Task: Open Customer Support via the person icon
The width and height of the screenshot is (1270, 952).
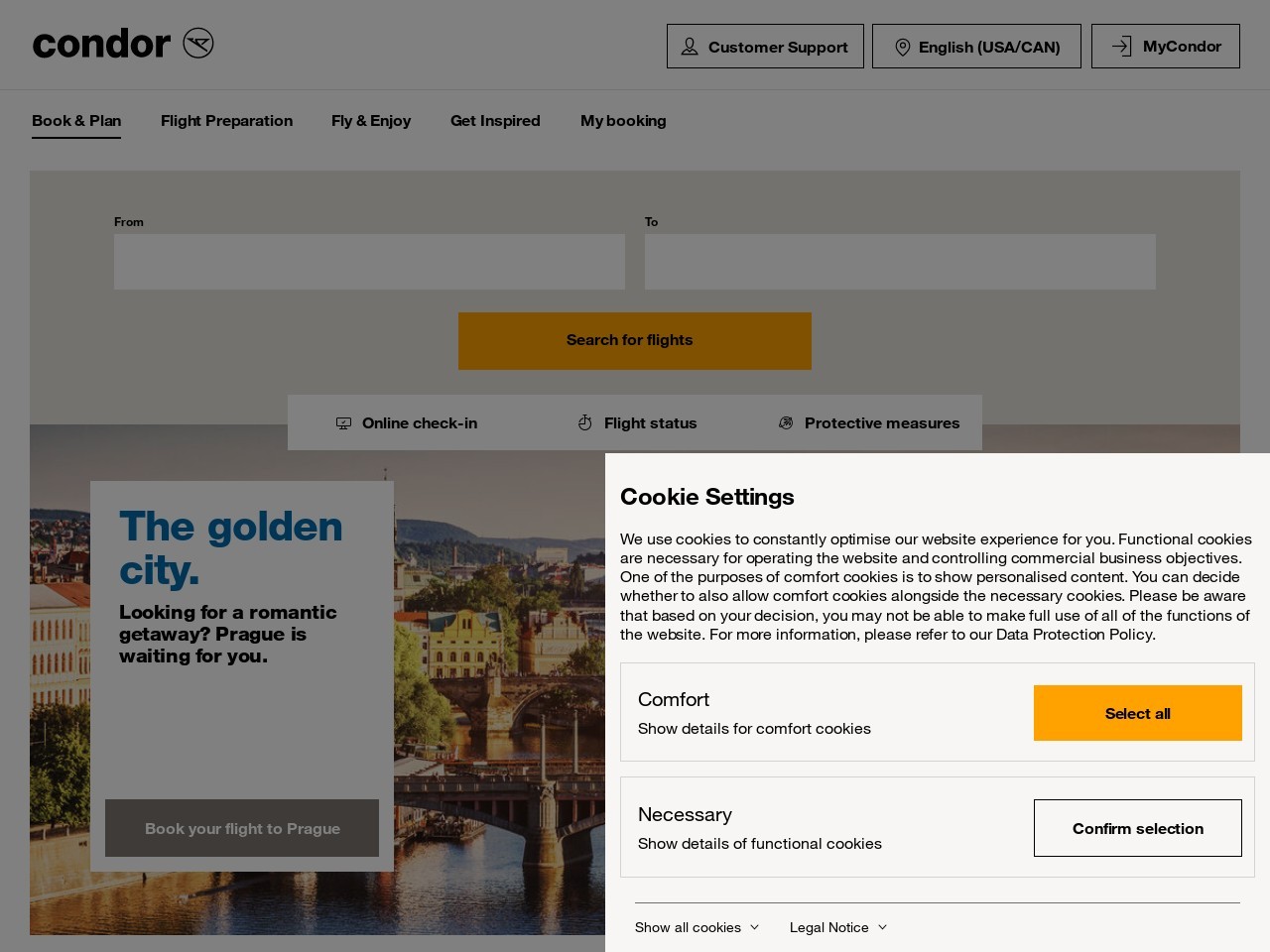Action: (689, 47)
